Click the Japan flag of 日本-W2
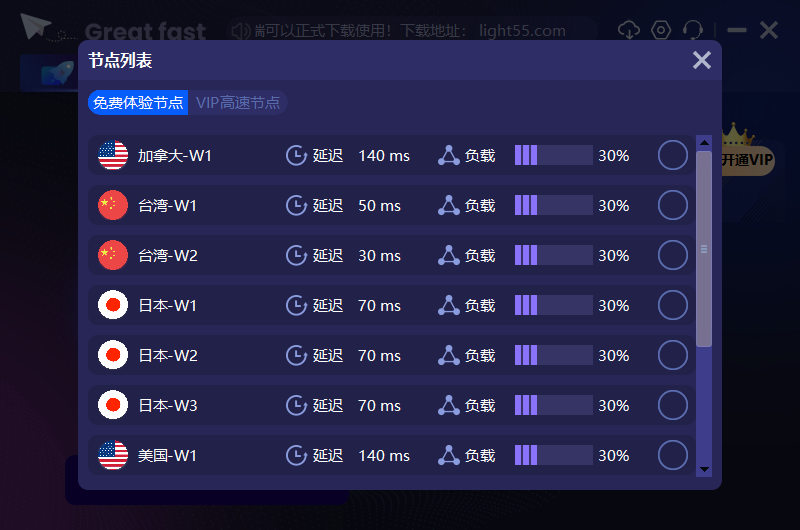Viewport: 800px width, 530px height. 113,355
